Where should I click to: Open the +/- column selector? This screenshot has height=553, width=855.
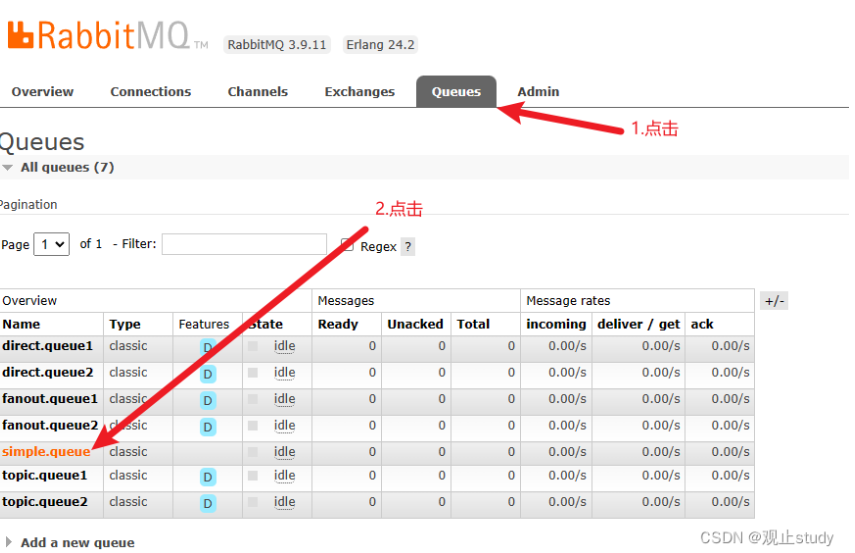point(774,300)
